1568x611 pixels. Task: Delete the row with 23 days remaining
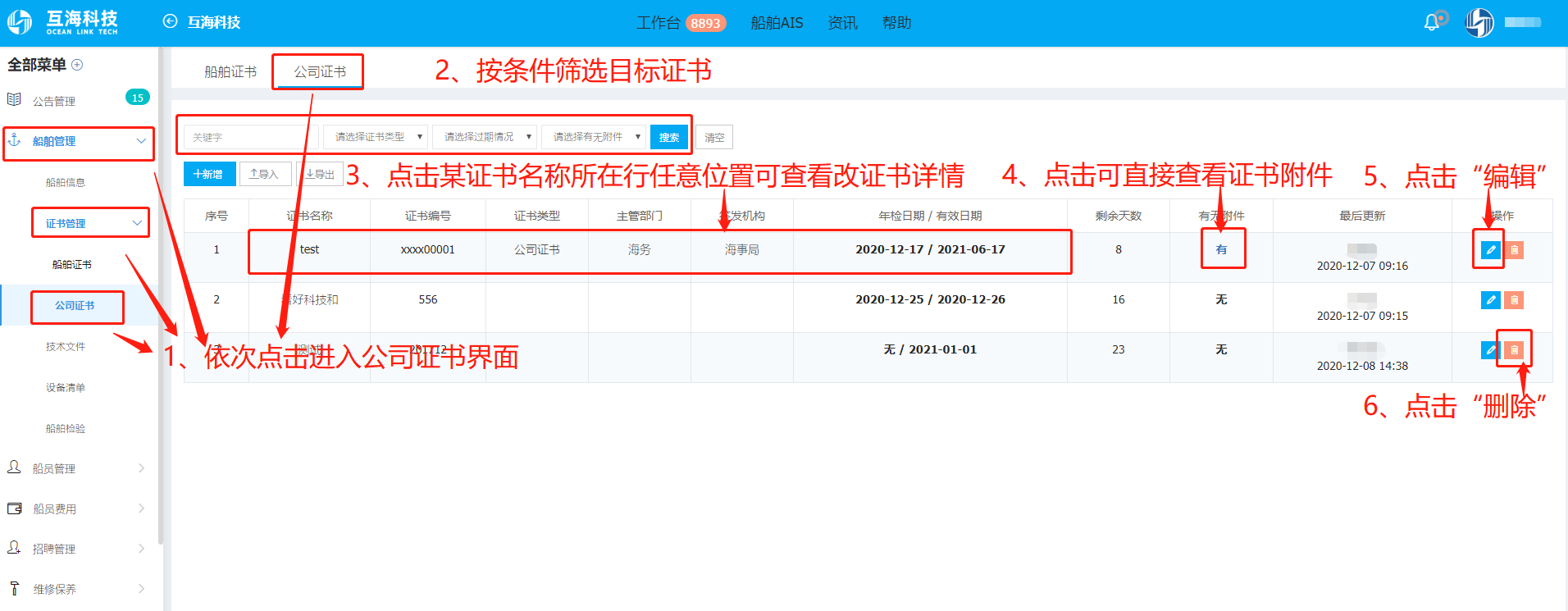pos(1515,350)
